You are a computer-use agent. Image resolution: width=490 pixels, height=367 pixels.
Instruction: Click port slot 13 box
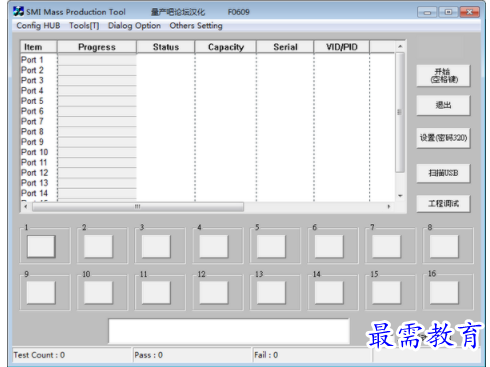click(x=271, y=292)
